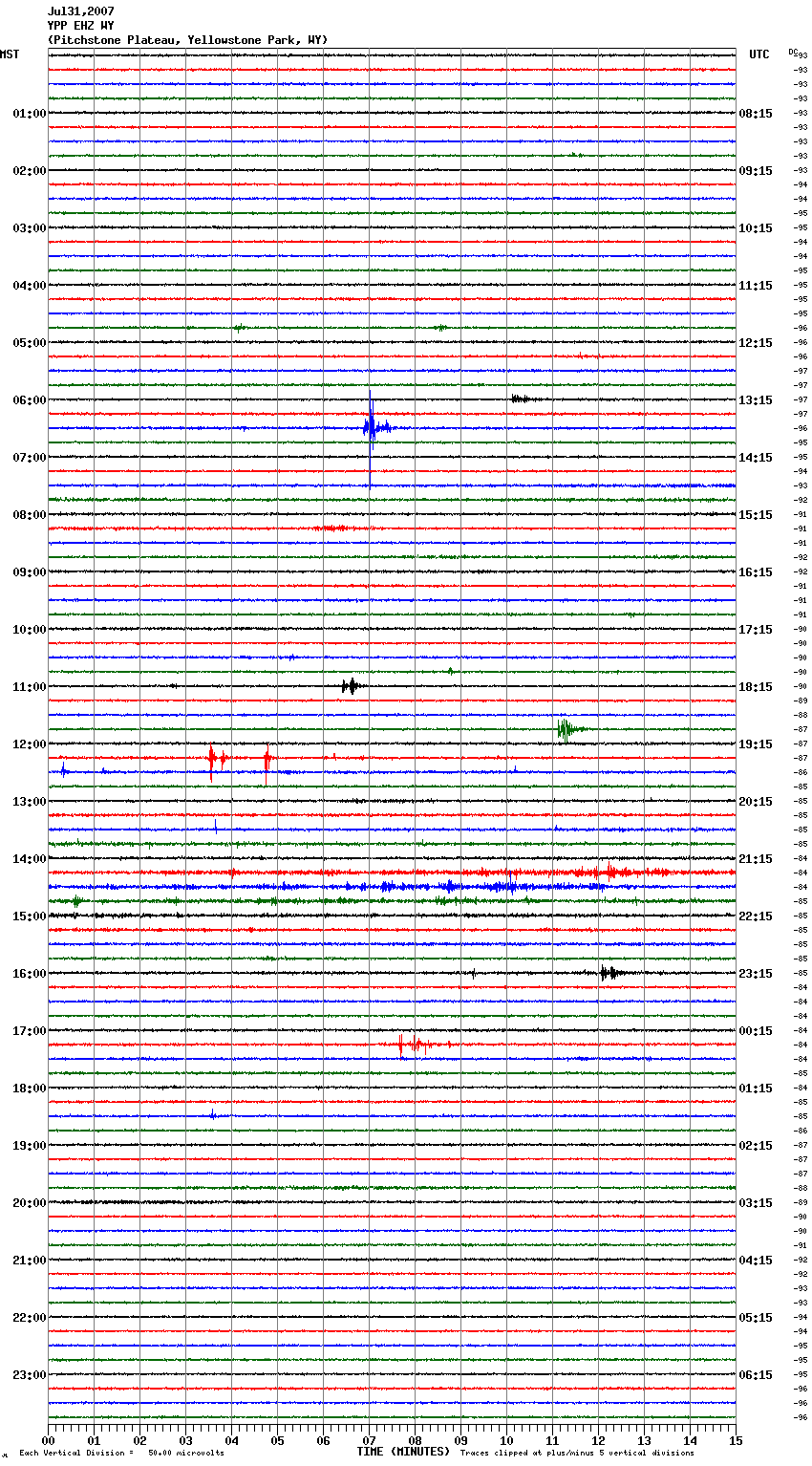Screen dimensions: 812x1466
Task: Click the 06:15 UTC time label
Action: [x=756, y=1375]
